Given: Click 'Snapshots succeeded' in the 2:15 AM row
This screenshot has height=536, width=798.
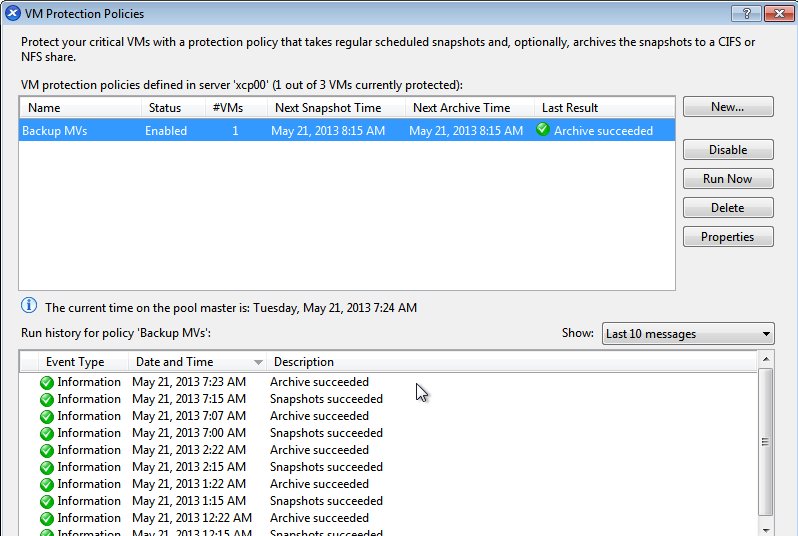Looking at the screenshot, I should [326, 467].
